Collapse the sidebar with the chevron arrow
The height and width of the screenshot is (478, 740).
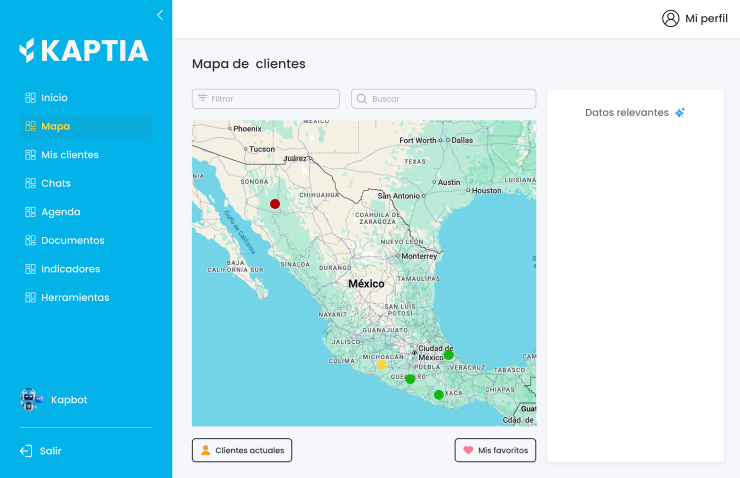click(x=160, y=15)
